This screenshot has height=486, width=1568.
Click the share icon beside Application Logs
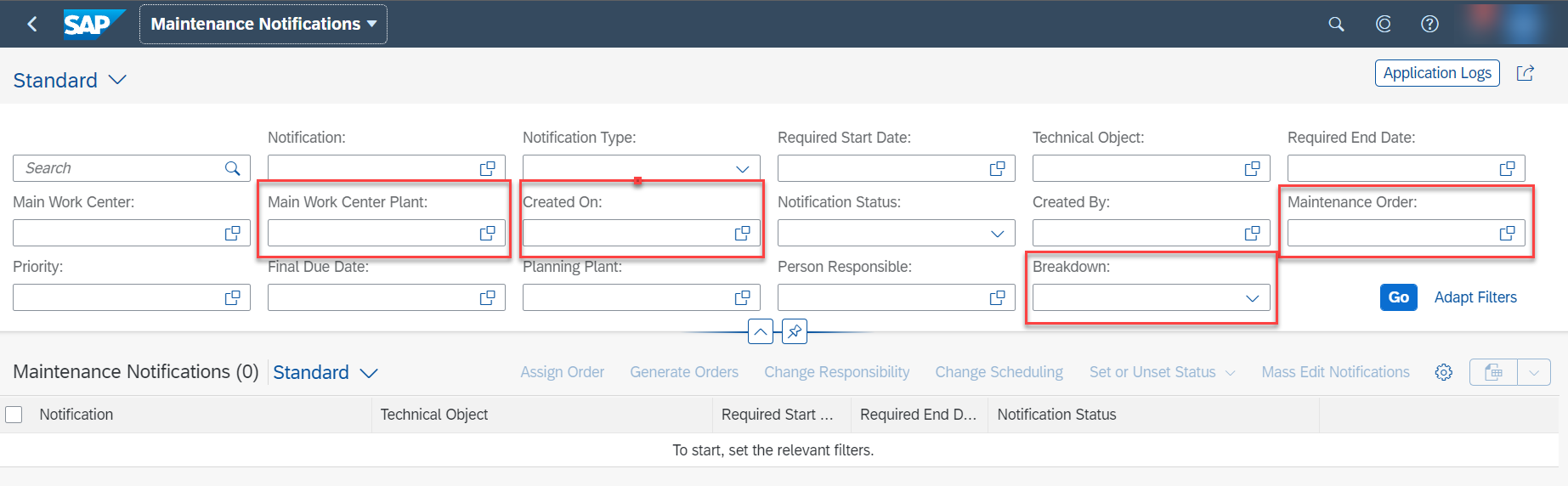(x=1526, y=73)
